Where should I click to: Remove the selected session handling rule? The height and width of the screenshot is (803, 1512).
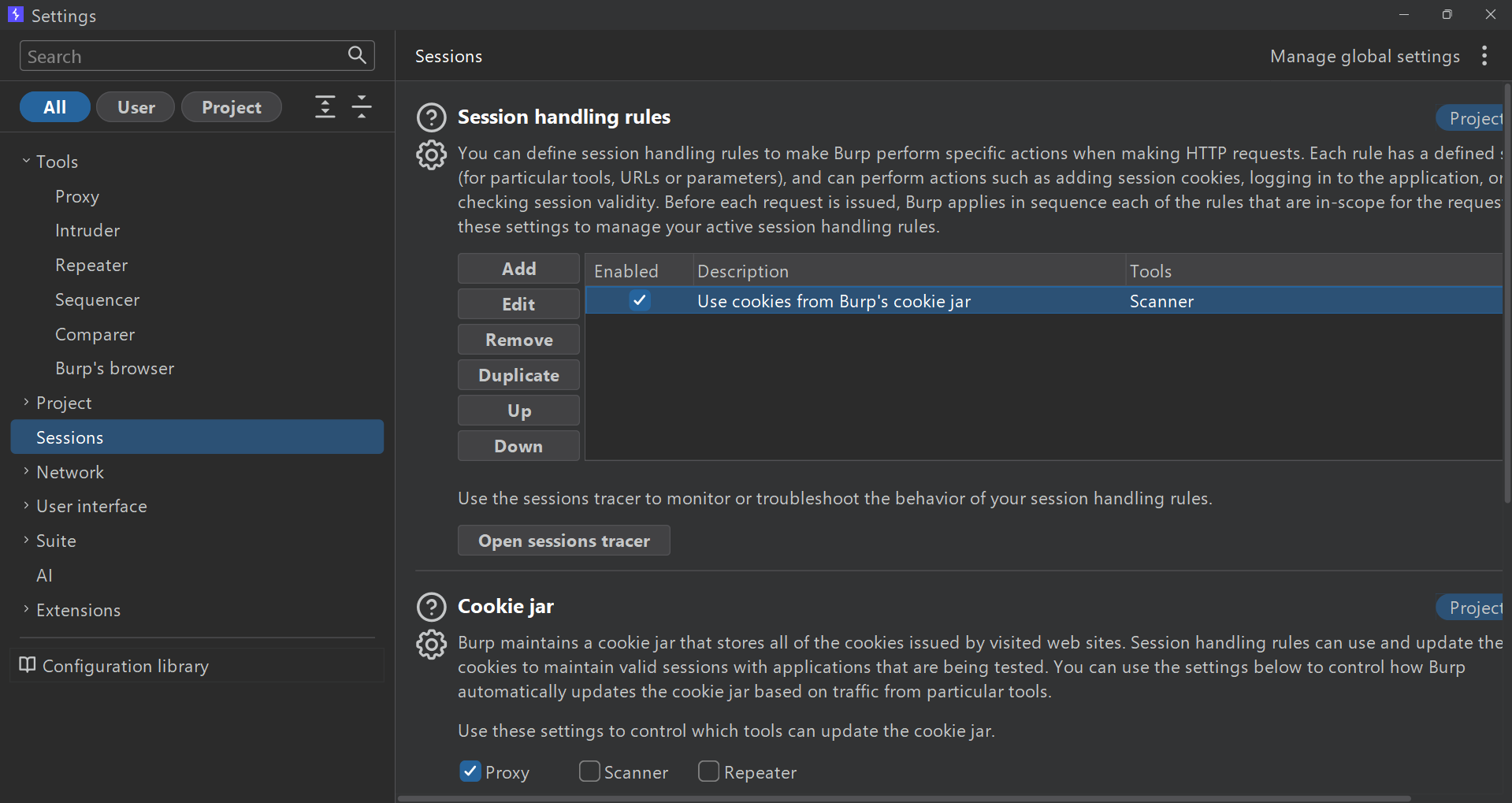click(x=518, y=340)
